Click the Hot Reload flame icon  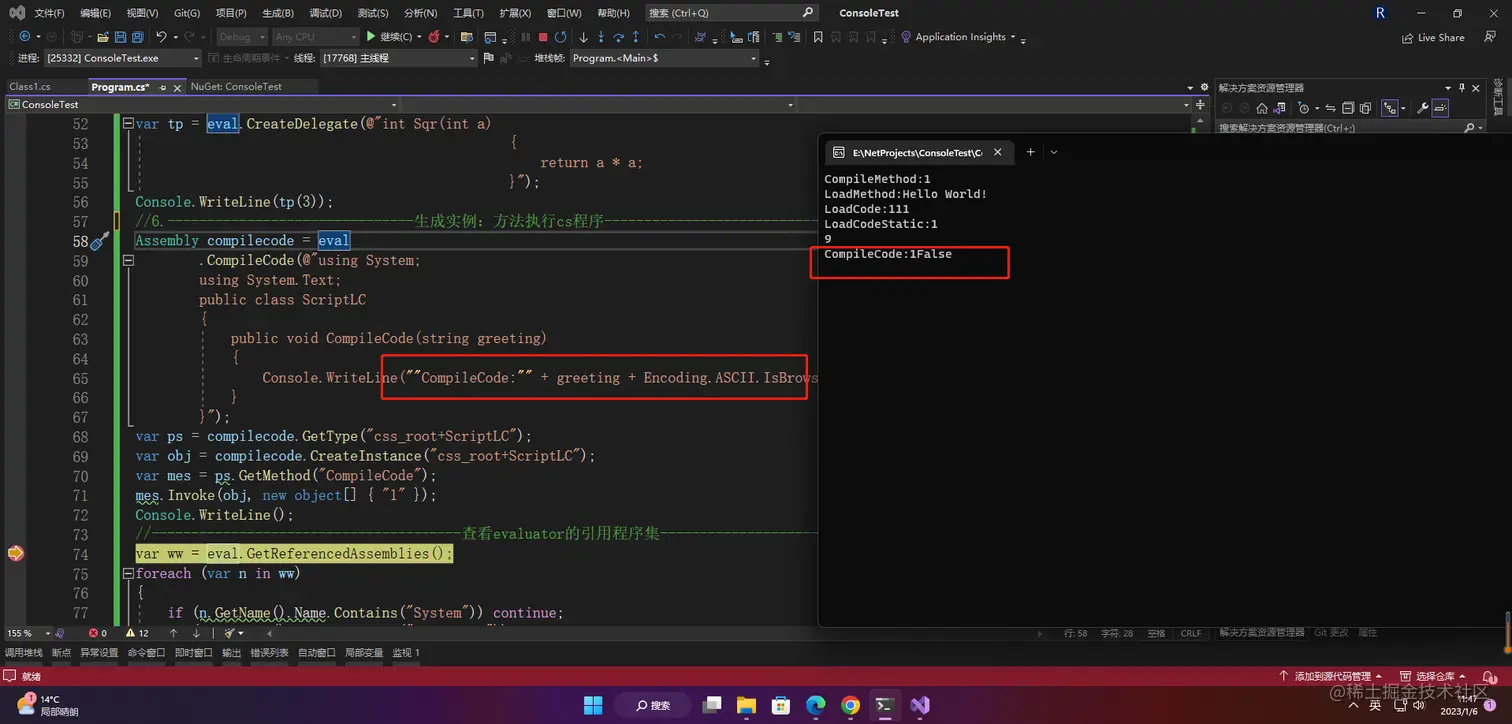[432, 37]
